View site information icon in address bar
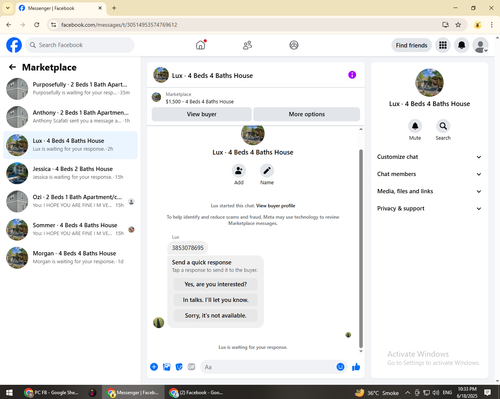The image size is (500, 399). tap(53, 25)
